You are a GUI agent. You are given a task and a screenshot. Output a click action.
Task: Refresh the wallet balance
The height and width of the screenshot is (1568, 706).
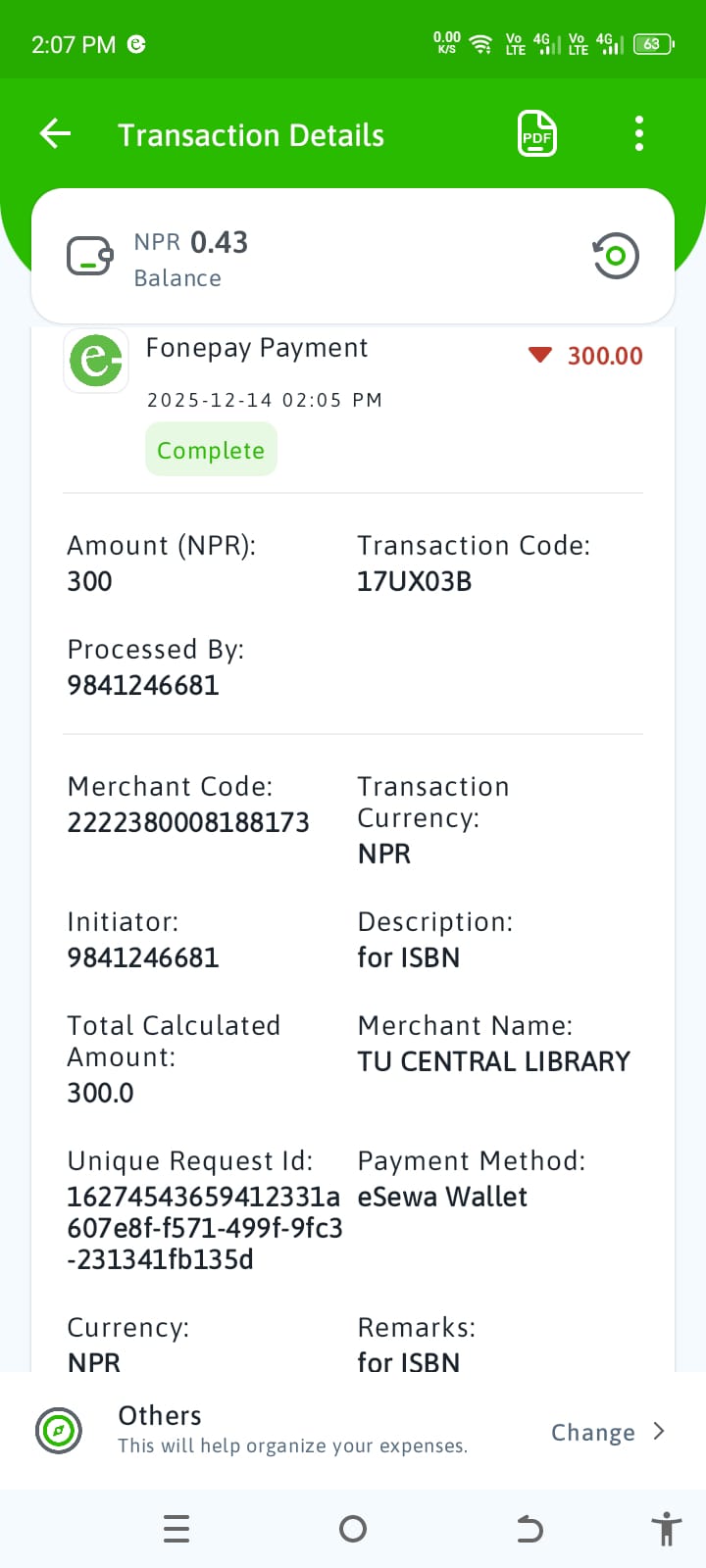[x=616, y=256]
